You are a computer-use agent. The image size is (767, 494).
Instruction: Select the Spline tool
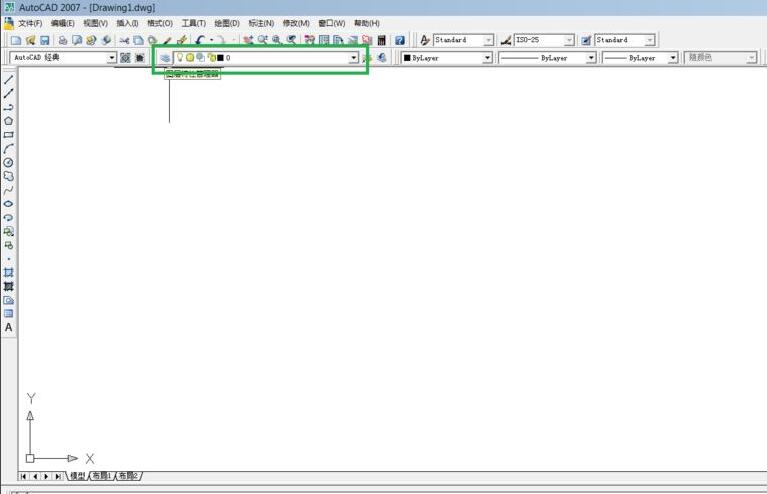click(x=8, y=190)
